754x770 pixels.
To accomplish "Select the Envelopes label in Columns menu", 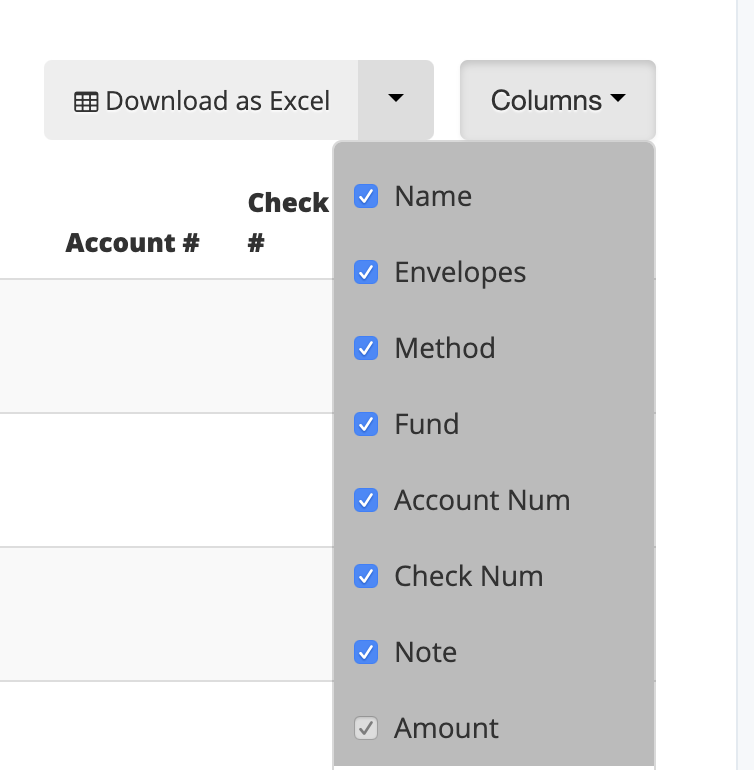I will pyautogui.click(x=460, y=273).
